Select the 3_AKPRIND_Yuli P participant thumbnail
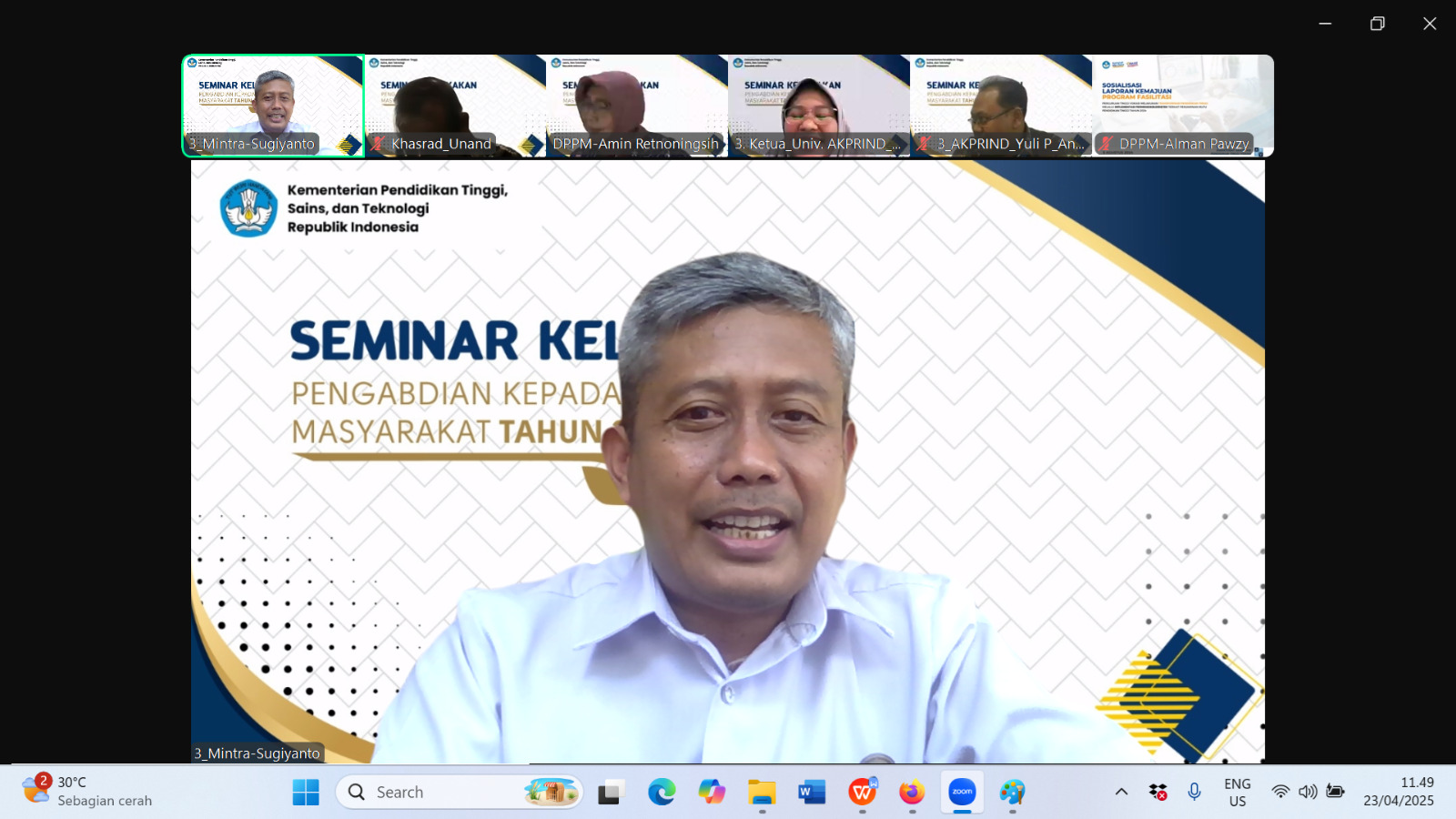 click(1001, 106)
